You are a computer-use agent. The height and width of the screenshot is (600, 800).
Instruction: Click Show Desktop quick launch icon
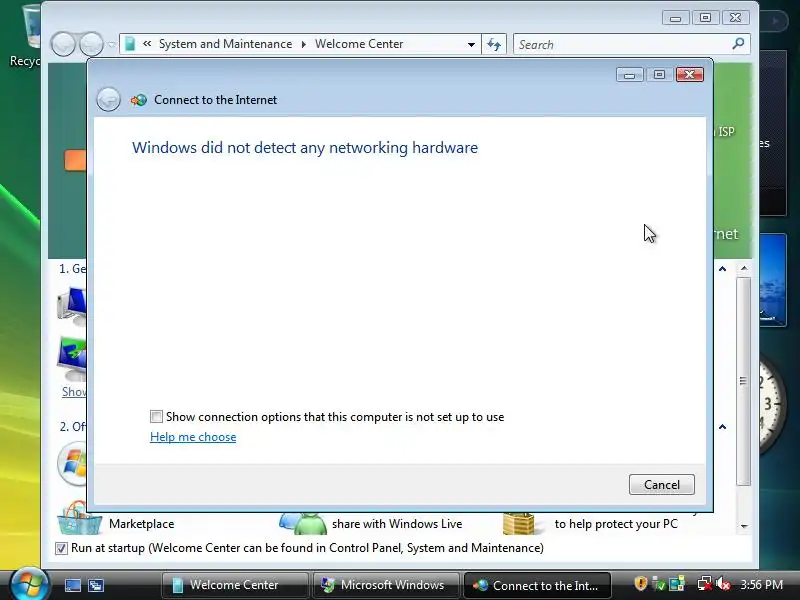[72, 585]
